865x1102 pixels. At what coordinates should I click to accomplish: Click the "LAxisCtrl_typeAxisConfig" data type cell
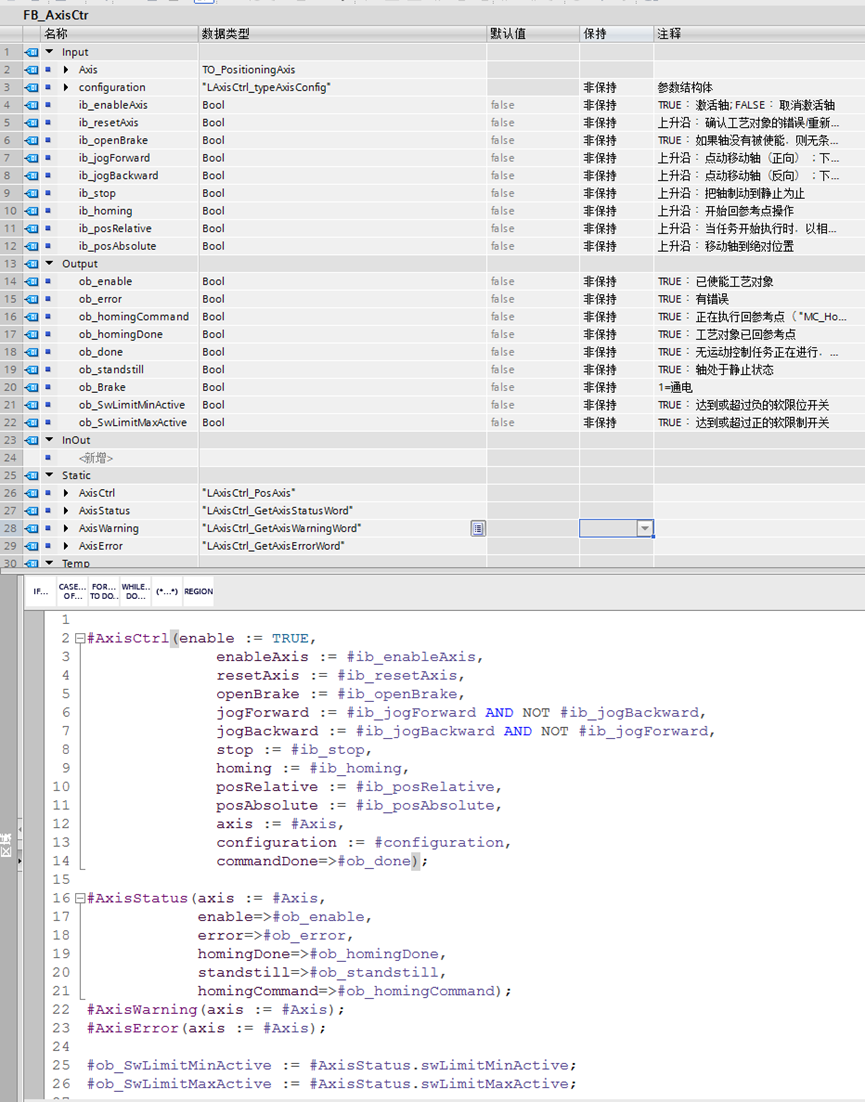coord(343,87)
